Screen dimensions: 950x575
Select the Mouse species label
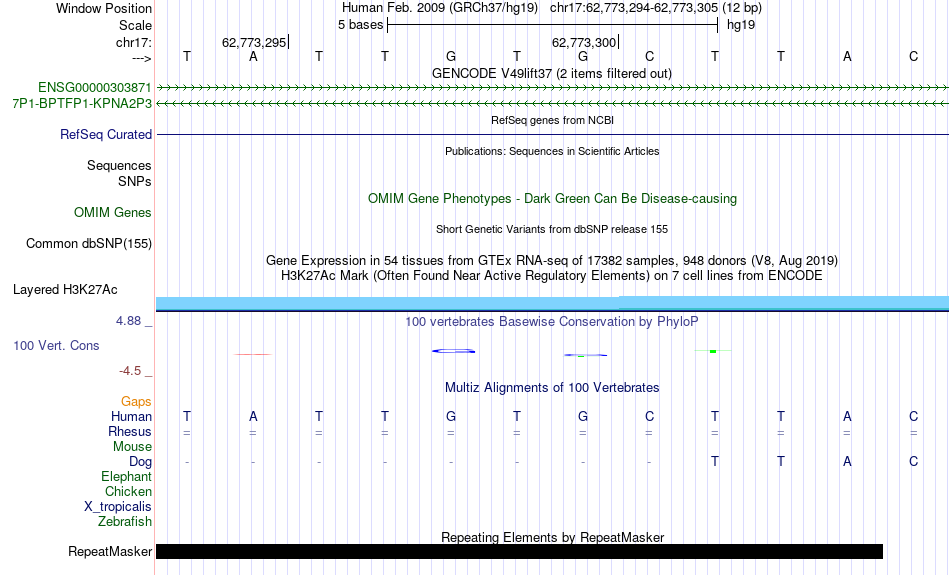pyautogui.click(x=132, y=447)
